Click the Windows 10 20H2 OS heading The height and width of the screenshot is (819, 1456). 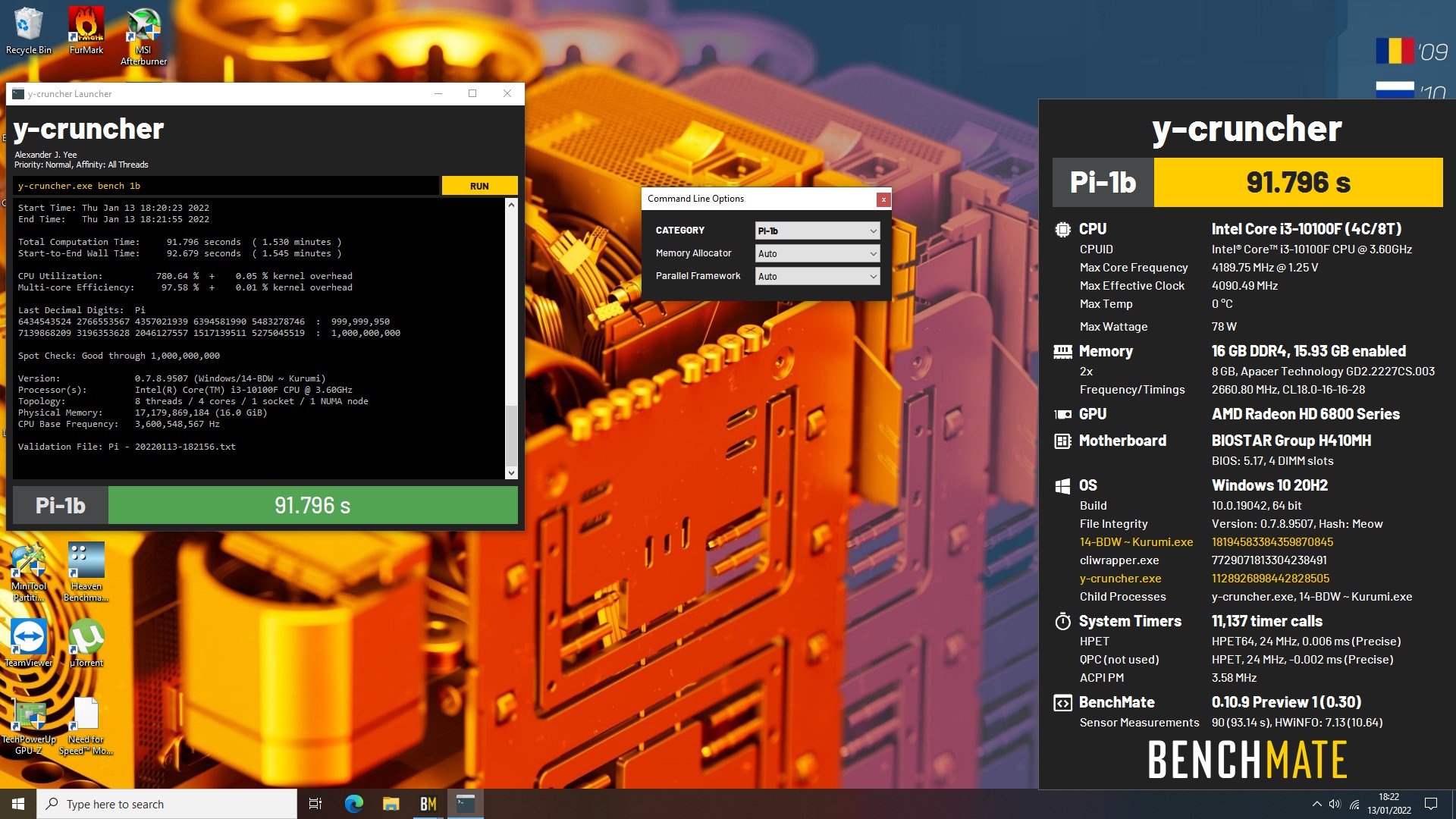pyautogui.click(x=1269, y=485)
